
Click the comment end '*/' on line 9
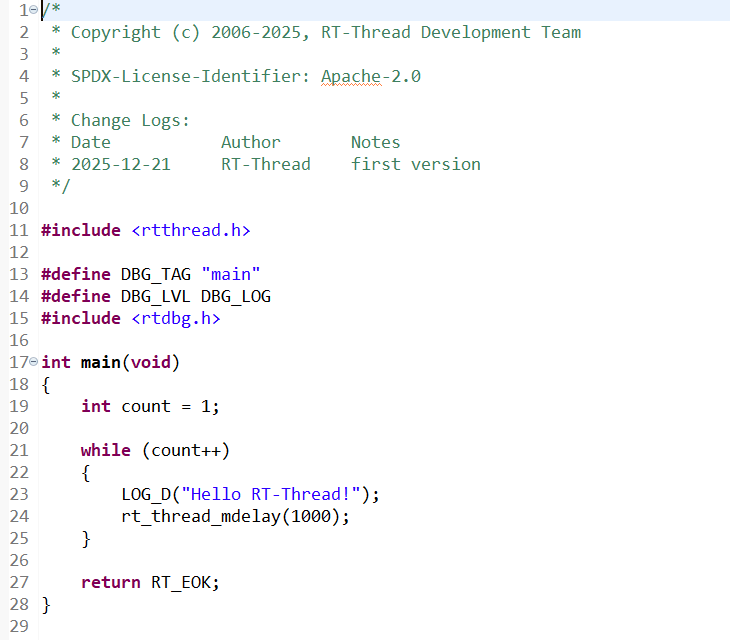click(61, 186)
